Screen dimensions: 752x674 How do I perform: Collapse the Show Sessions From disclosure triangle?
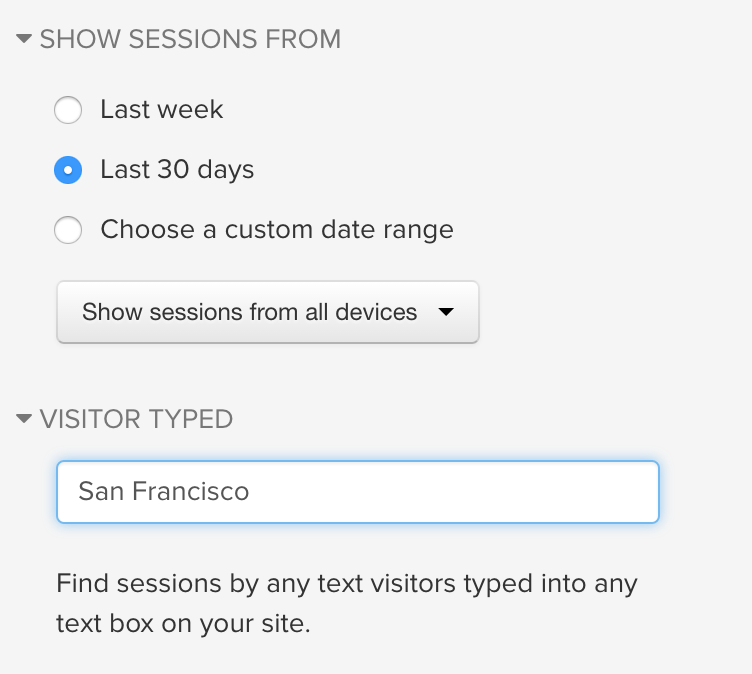point(24,38)
